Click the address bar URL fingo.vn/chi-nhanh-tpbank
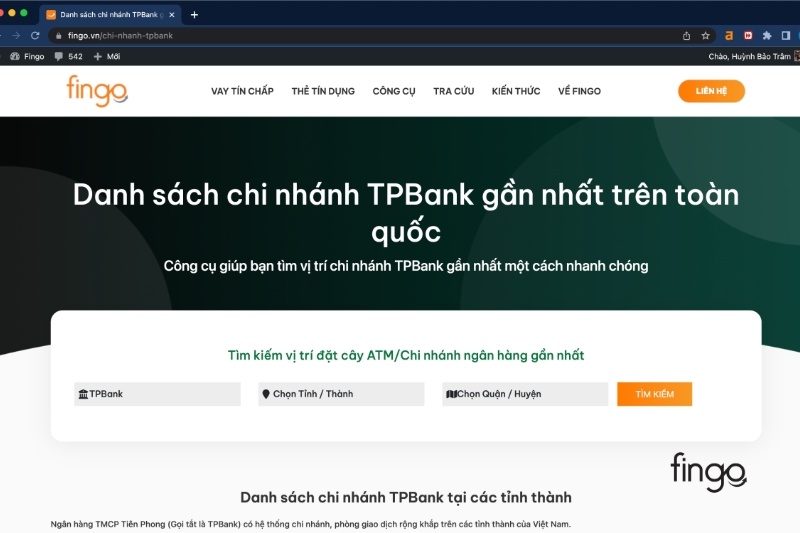This screenshot has height=533, width=800. pos(120,36)
